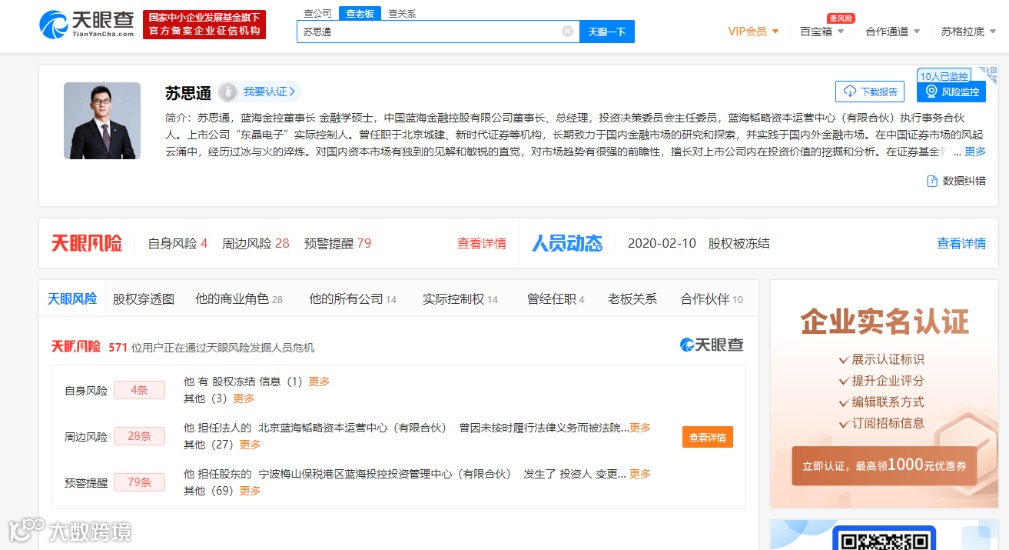Viewport: 1009px width, 550px height.
Task: Click the 天眼查 logo in the risk panel
Action: tap(712, 345)
